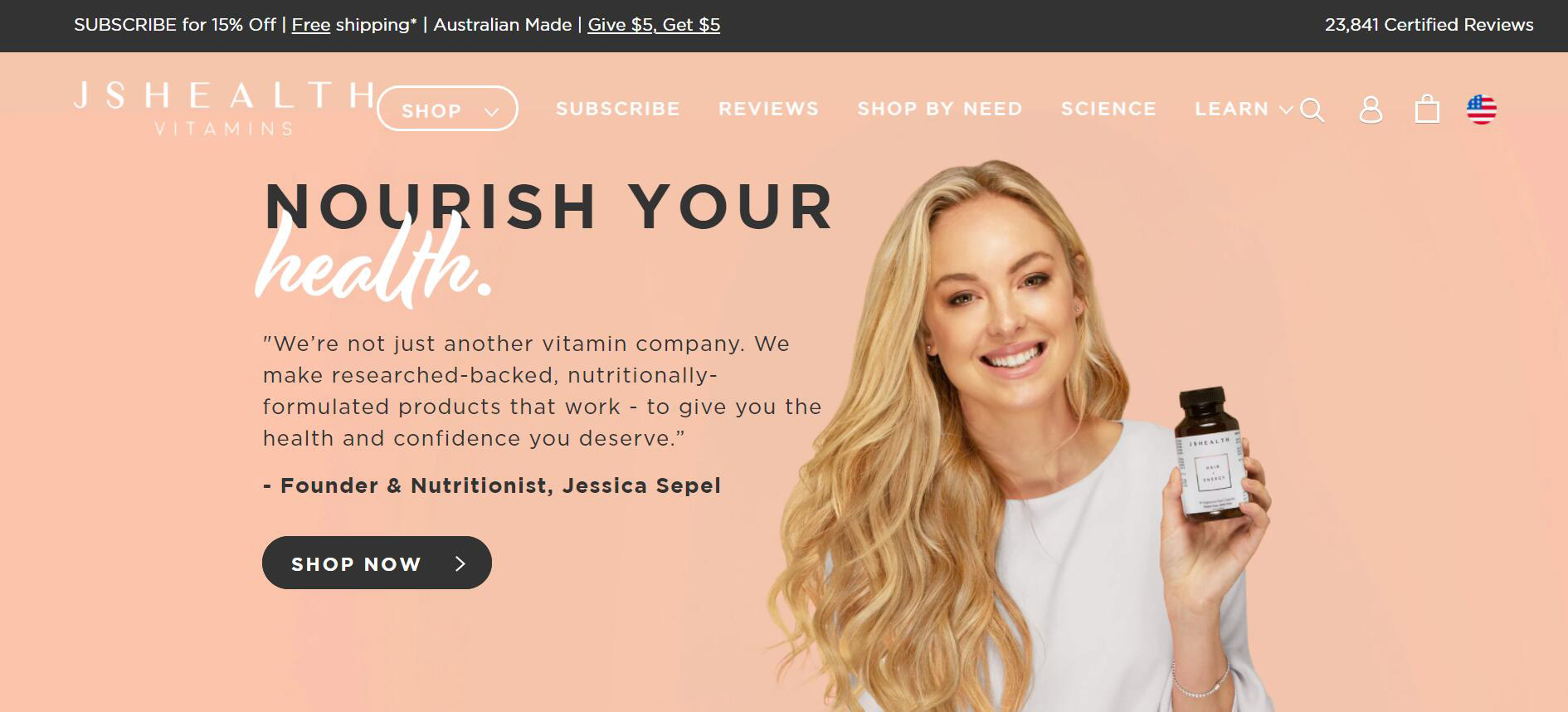The image size is (1568, 712).
Task: Open the Give $5, Get $5 link
Action: click(654, 25)
